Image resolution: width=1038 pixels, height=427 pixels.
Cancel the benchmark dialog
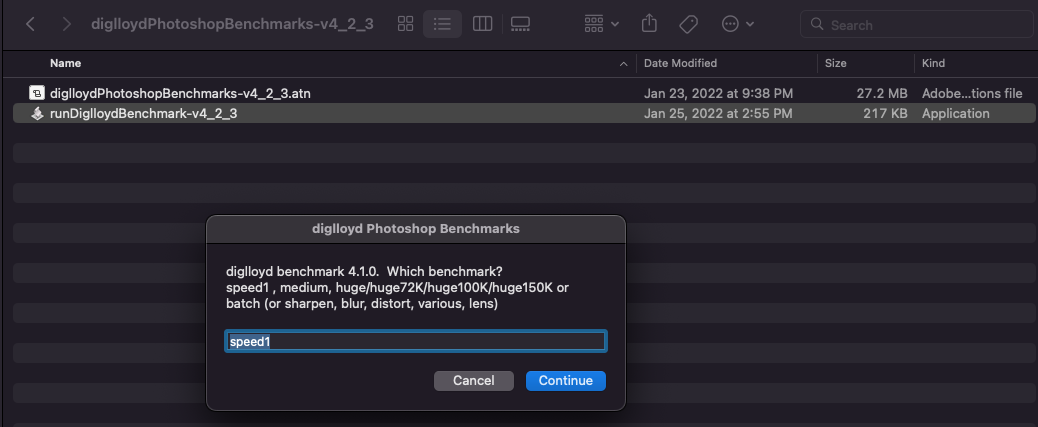point(473,381)
